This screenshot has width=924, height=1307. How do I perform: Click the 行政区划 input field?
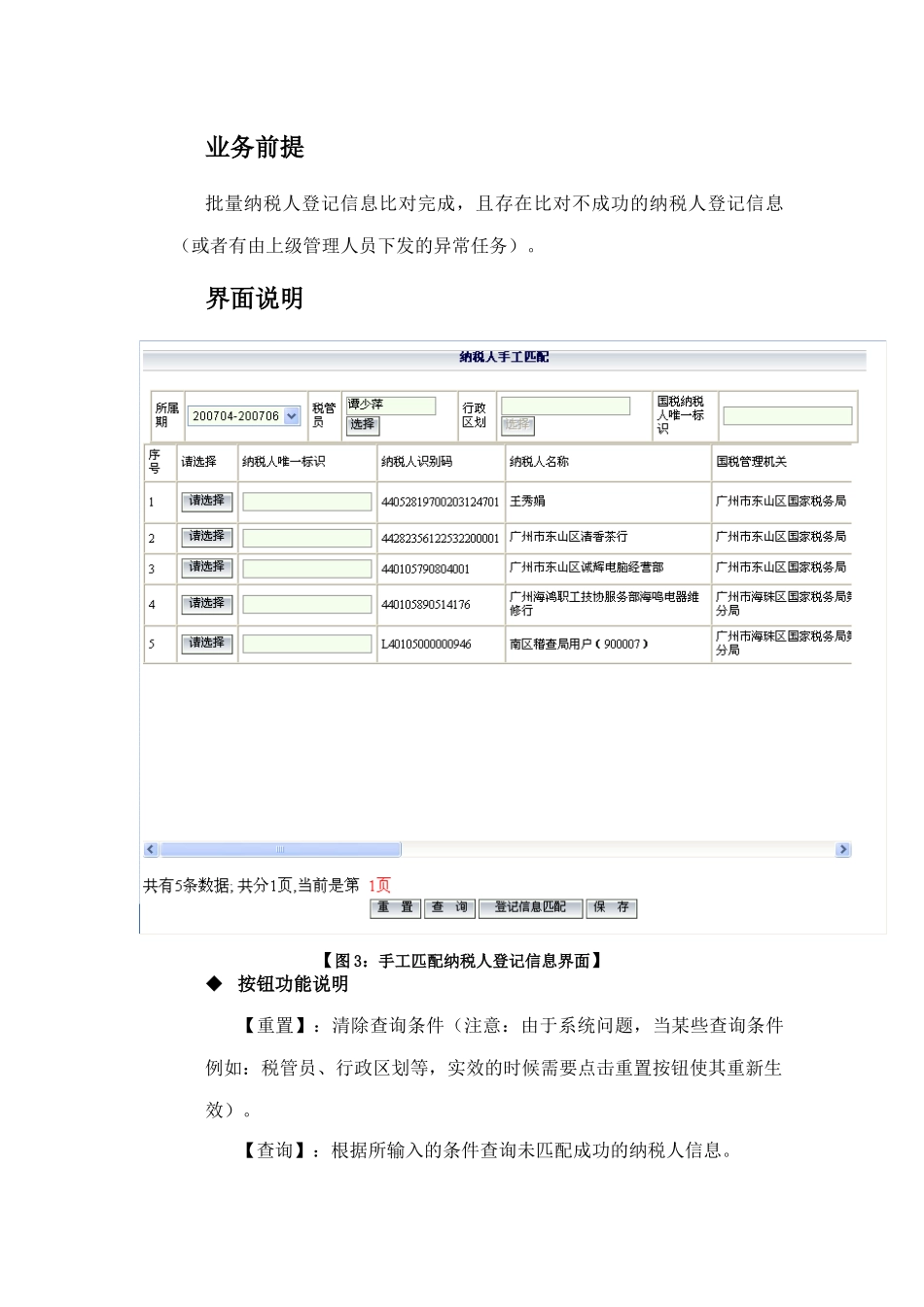[x=565, y=406]
